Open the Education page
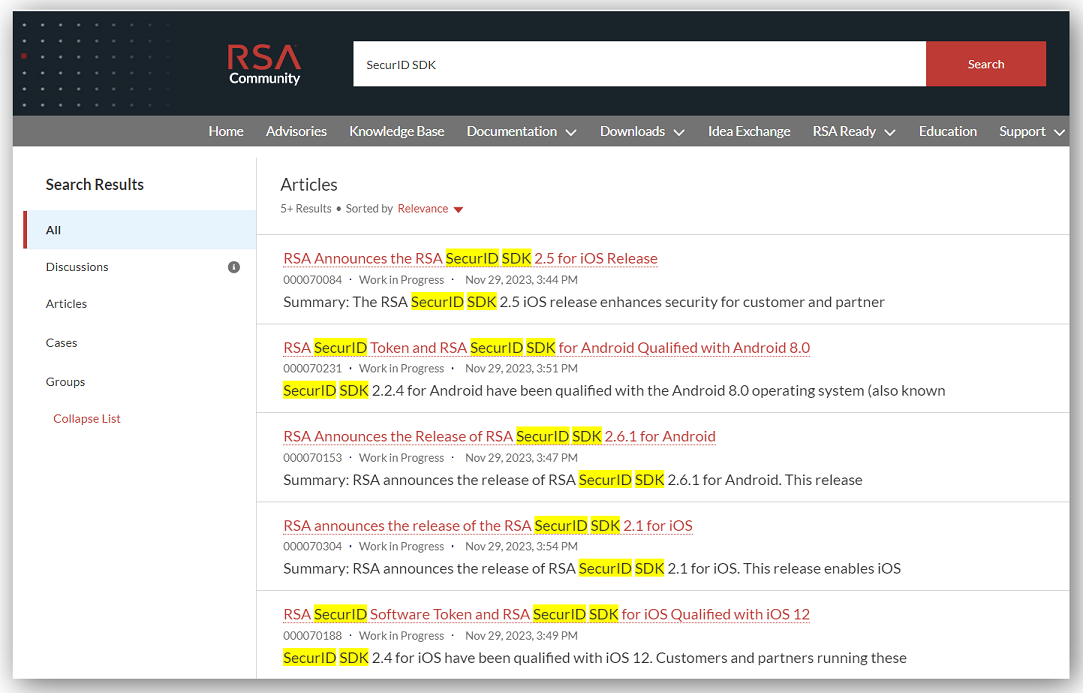Viewport: 1083px width, 693px height. (947, 131)
